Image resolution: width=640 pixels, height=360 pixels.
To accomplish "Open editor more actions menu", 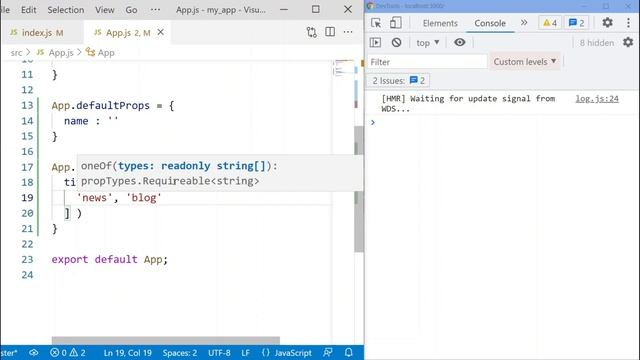I will [x=348, y=32].
